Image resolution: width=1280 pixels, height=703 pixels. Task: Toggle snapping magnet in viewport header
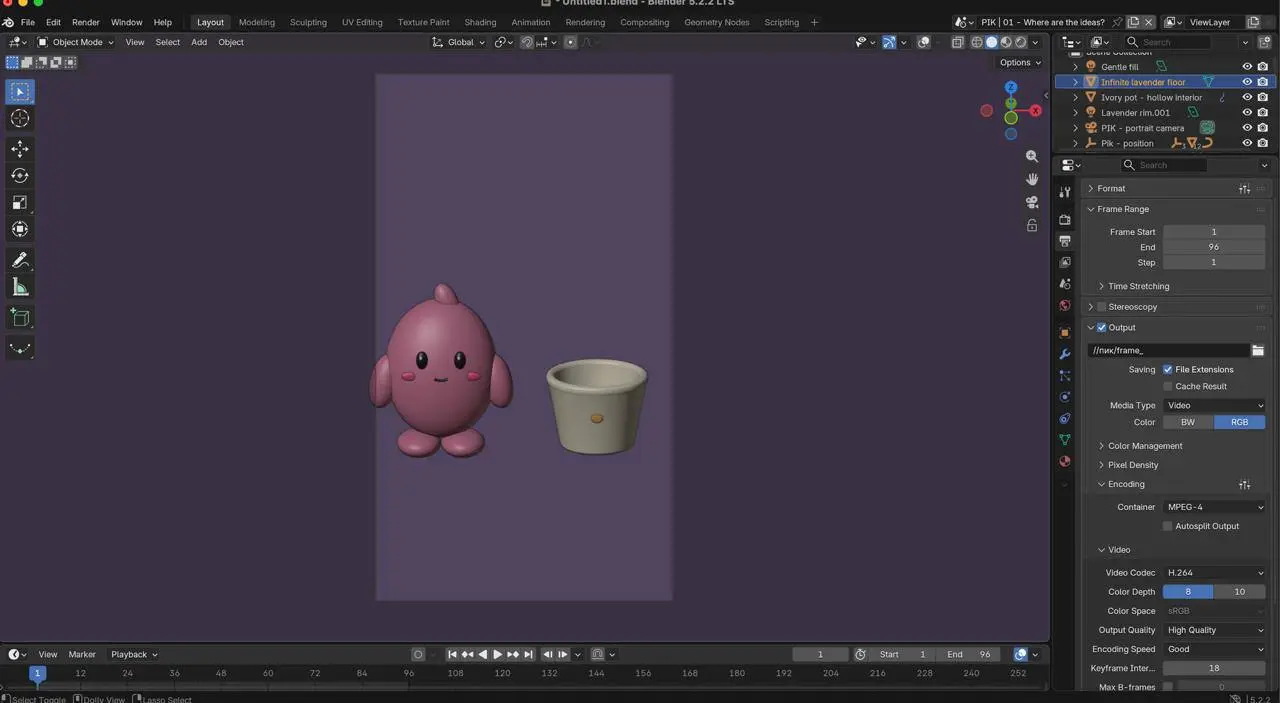point(527,42)
